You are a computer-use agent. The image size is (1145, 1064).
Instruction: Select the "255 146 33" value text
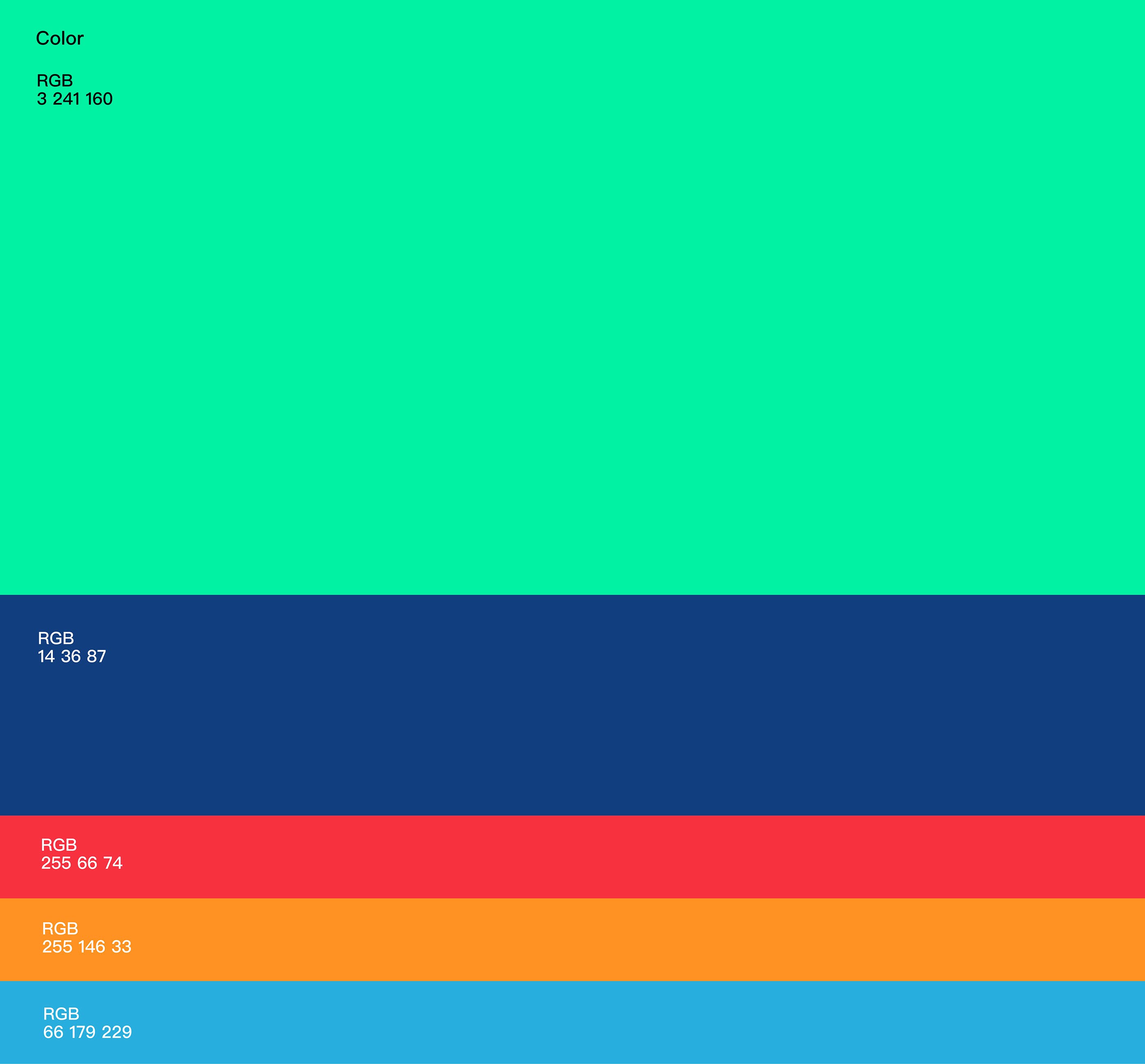[x=86, y=947]
